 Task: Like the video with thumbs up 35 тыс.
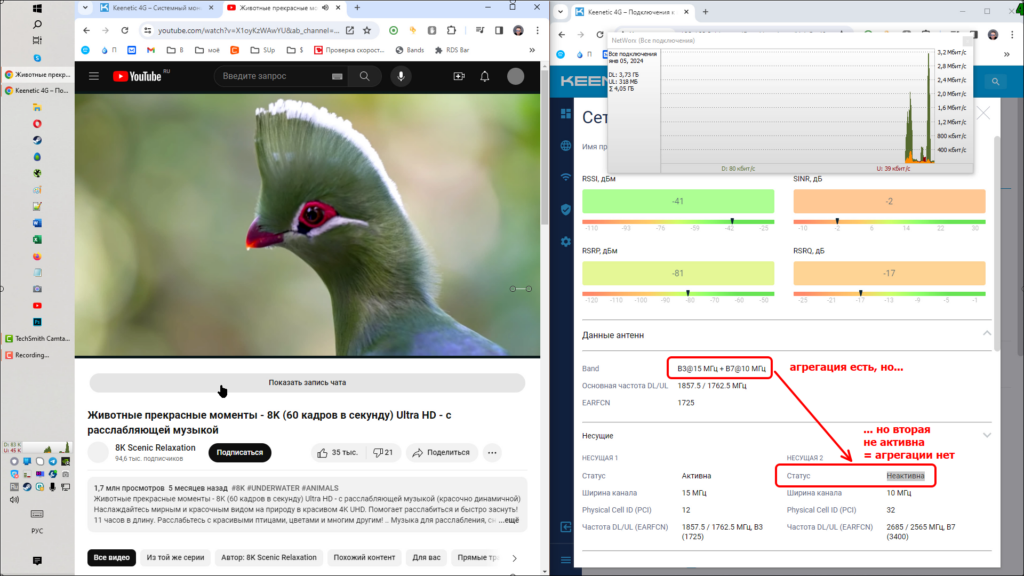[337, 453]
